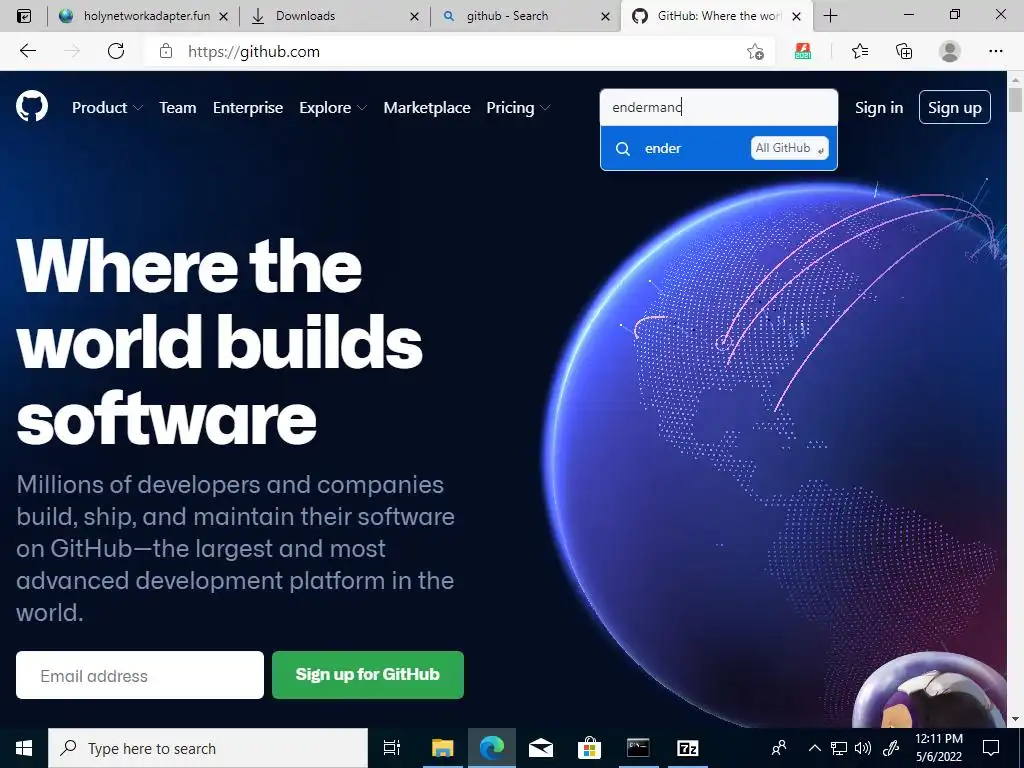The image size is (1024, 768).
Task: Open the Settings and more ellipsis menu
Action: 995,51
